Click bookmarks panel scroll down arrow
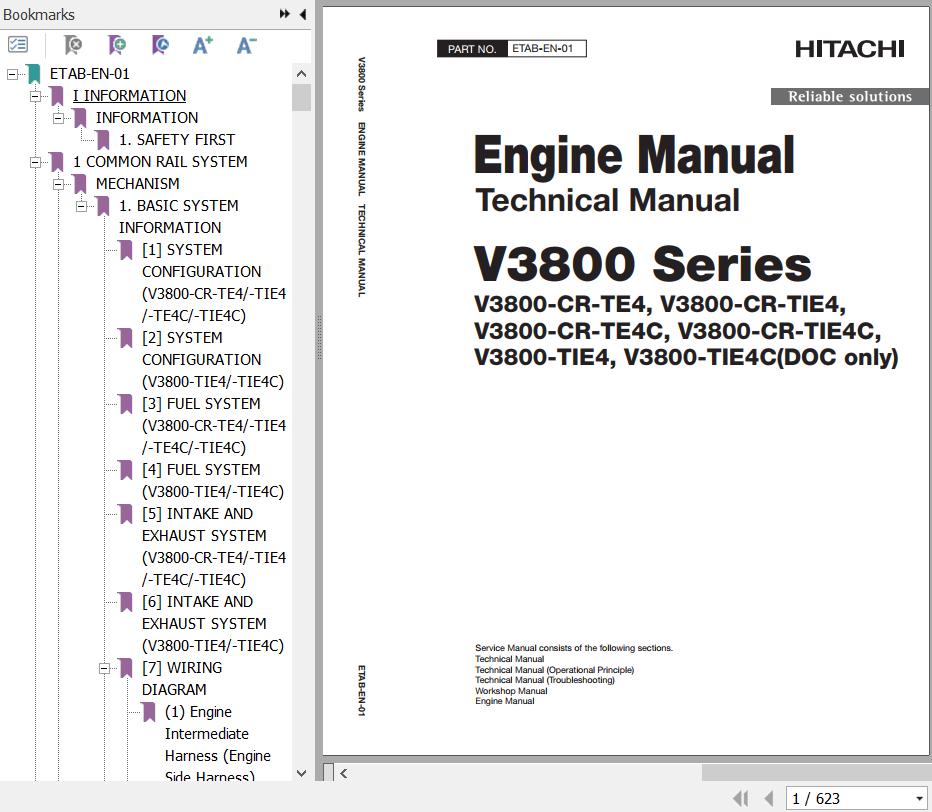 pyautogui.click(x=301, y=773)
